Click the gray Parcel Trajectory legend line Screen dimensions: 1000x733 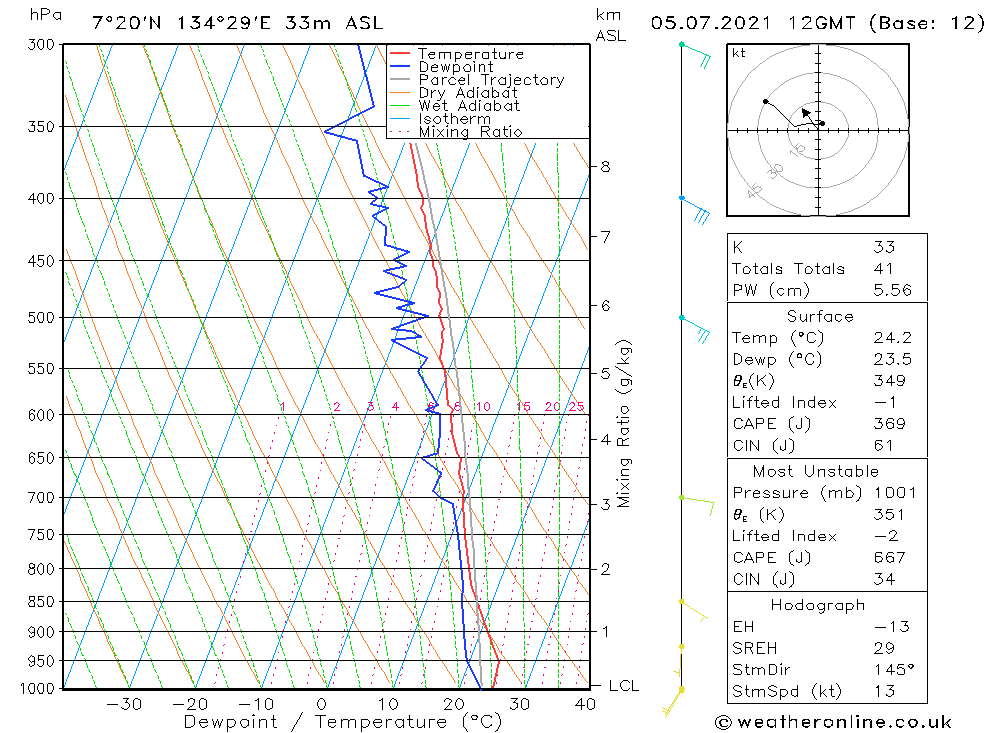399,80
